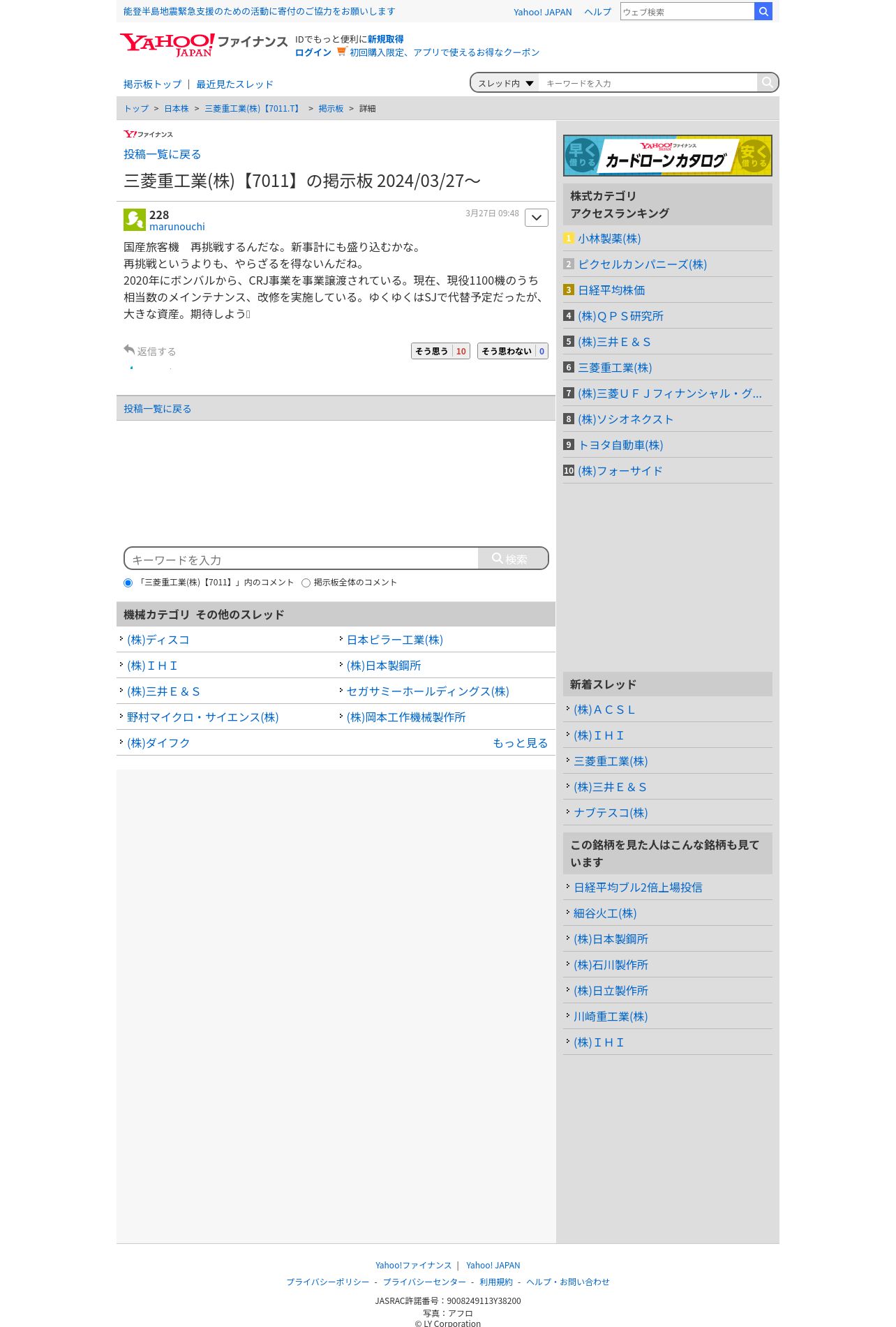Open ranking 9 トヨタ自動車(株)
Viewport: 896px width, 1327px height.
(620, 445)
